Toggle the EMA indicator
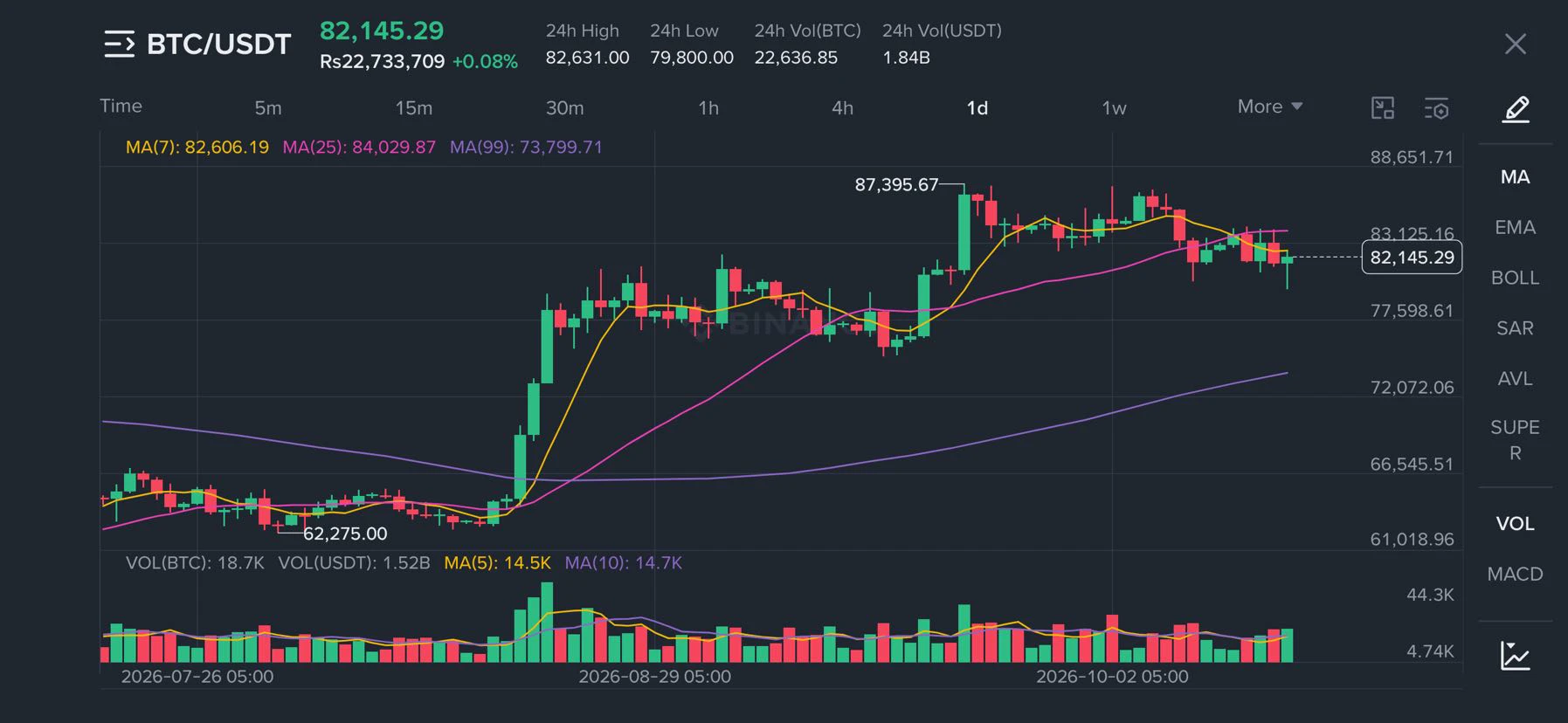1568x723 pixels. (x=1515, y=228)
